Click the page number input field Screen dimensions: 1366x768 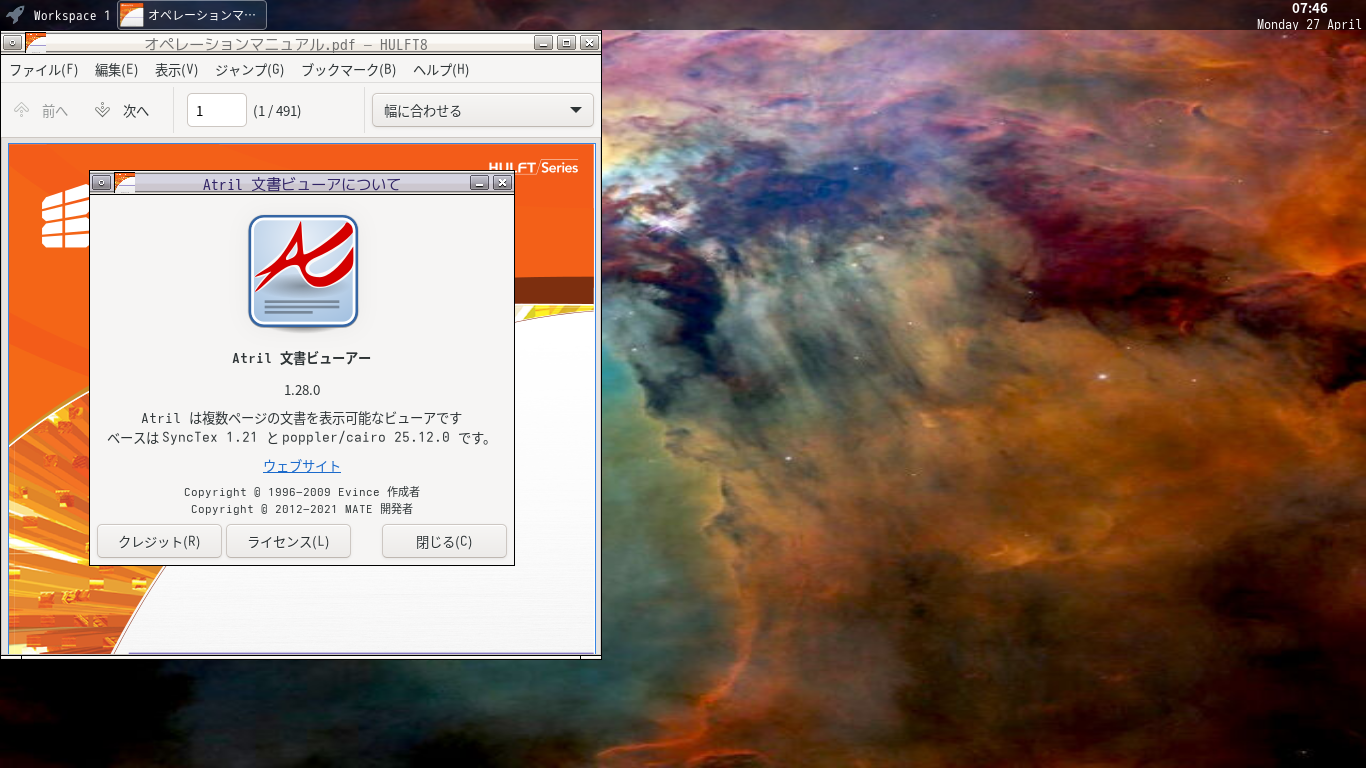pyautogui.click(x=217, y=110)
